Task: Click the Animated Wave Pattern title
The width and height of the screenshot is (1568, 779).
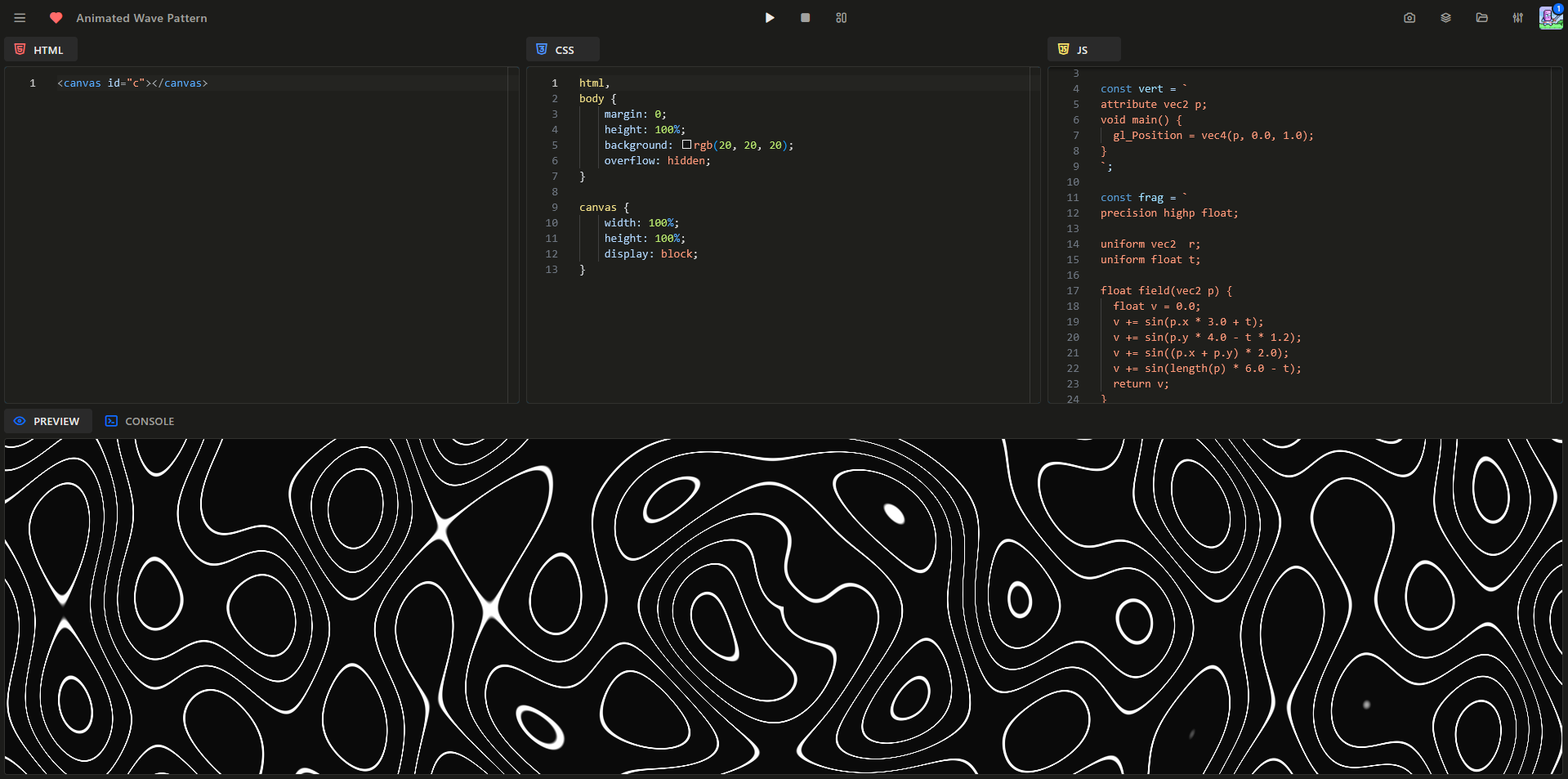Action: 141,17
